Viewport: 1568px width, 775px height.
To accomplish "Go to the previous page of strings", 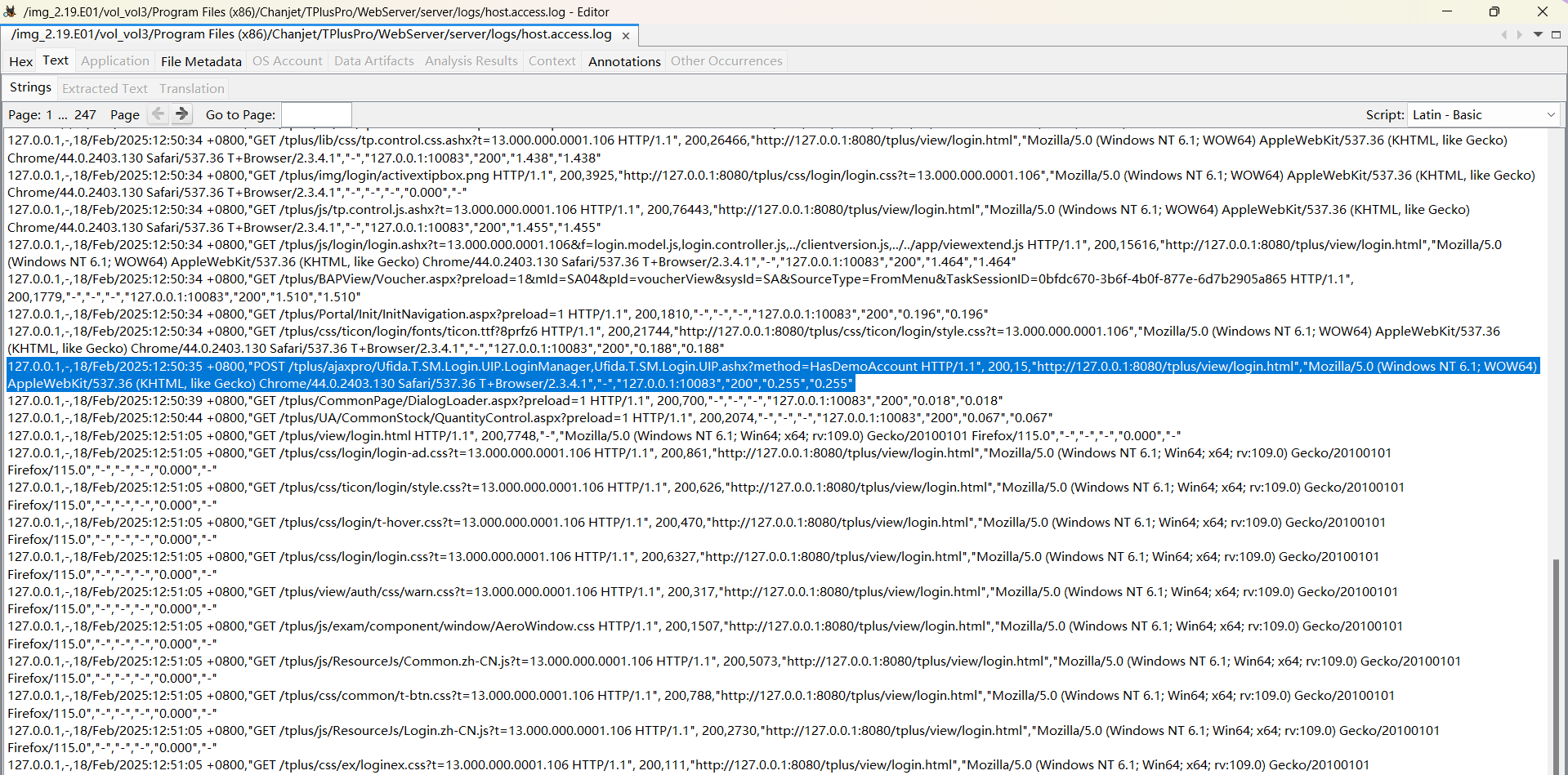I will click(x=159, y=114).
